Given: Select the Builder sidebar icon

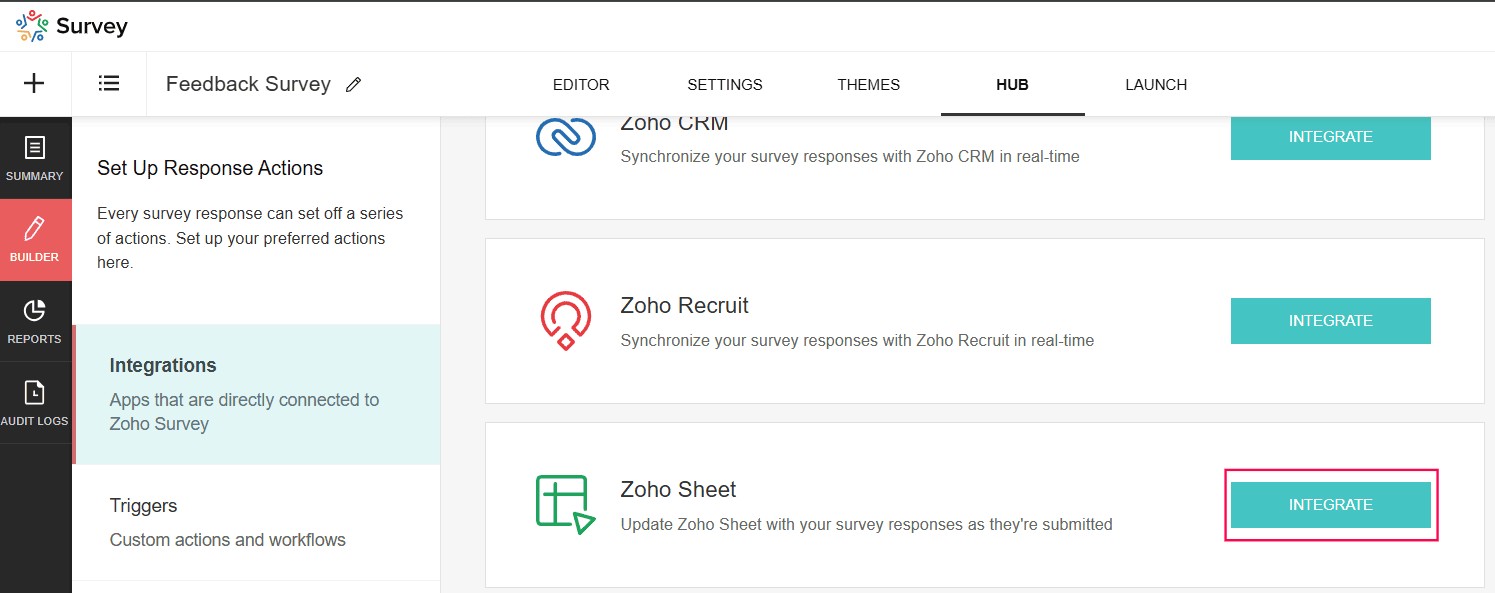Looking at the screenshot, I should pos(35,239).
